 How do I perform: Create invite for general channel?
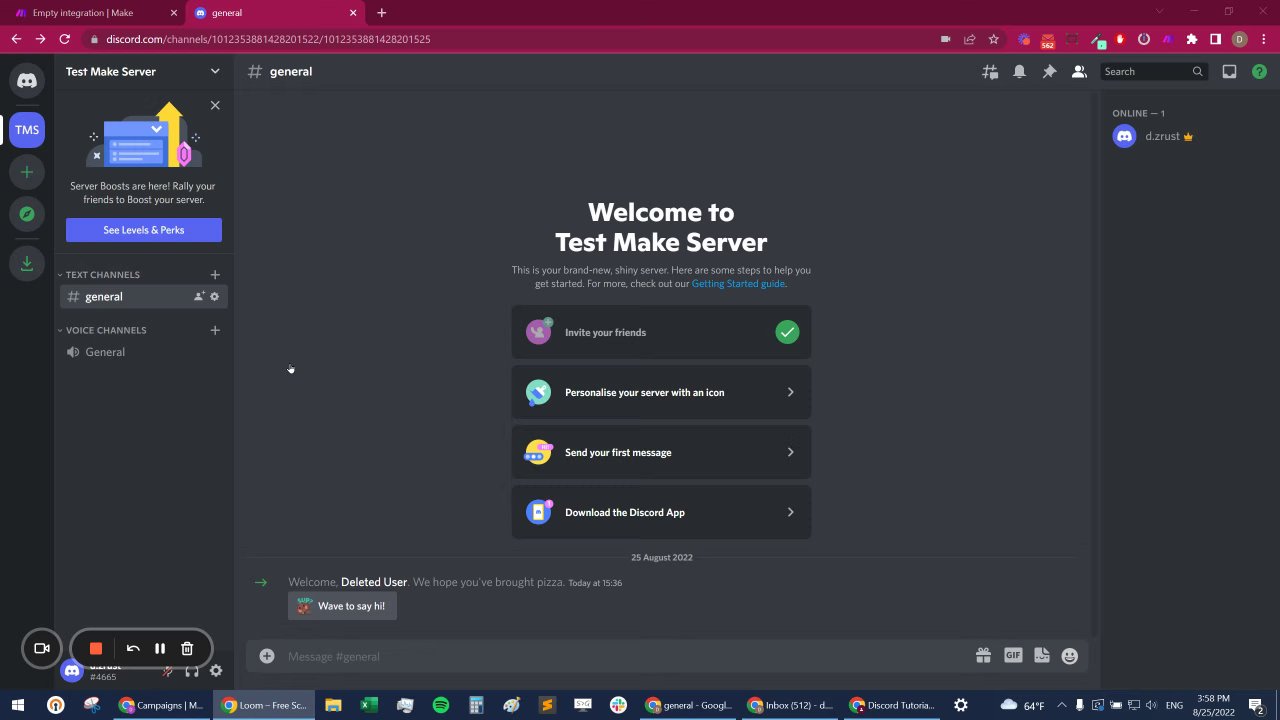coord(199,297)
